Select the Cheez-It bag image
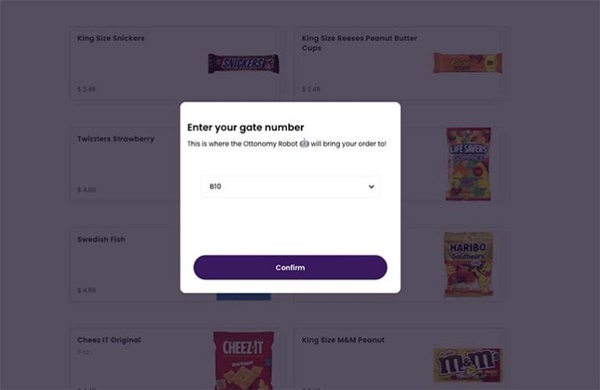The width and height of the screenshot is (600, 390). tap(243, 360)
